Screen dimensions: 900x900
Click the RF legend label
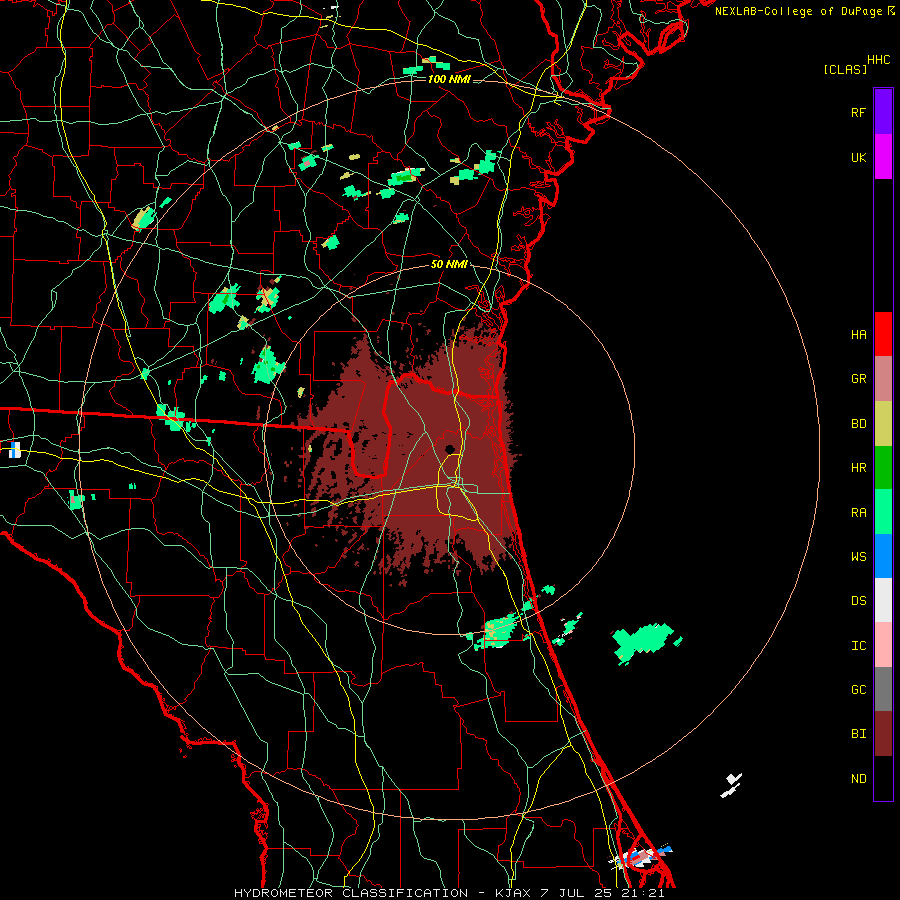point(858,112)
